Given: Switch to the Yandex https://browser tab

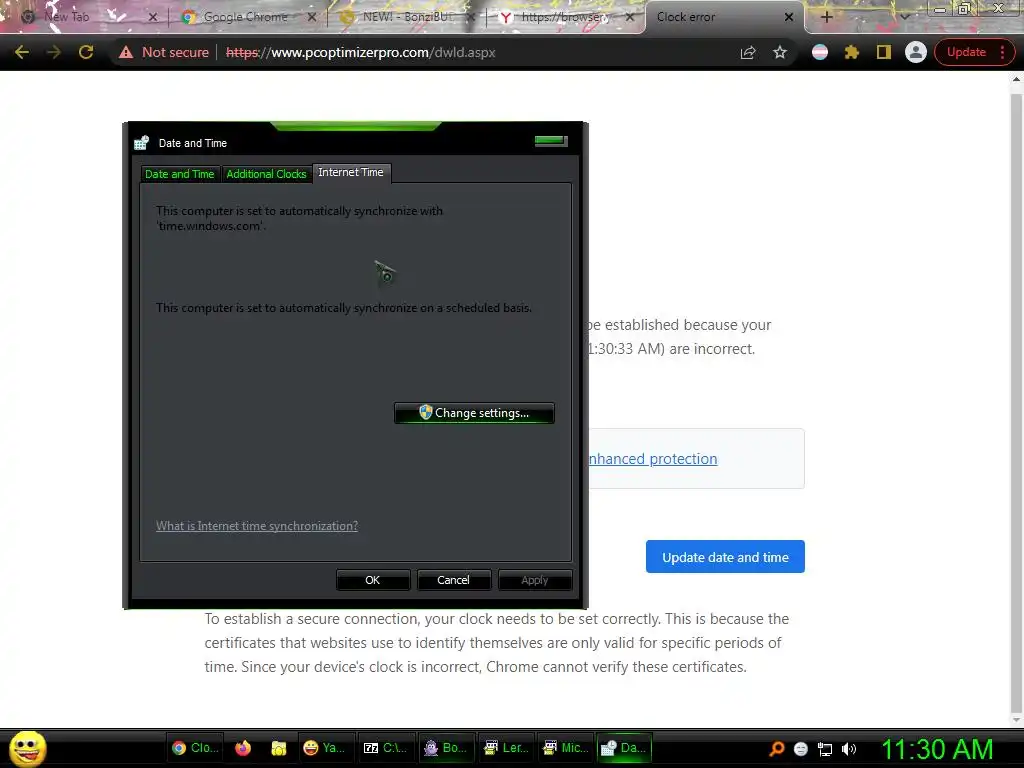Looking at the screenshot, I should coord(566,17).
